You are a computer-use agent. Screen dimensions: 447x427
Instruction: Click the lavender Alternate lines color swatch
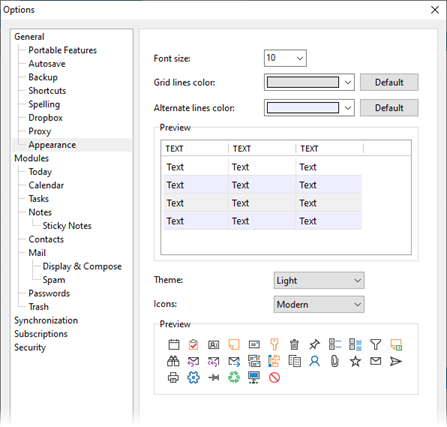303,108
